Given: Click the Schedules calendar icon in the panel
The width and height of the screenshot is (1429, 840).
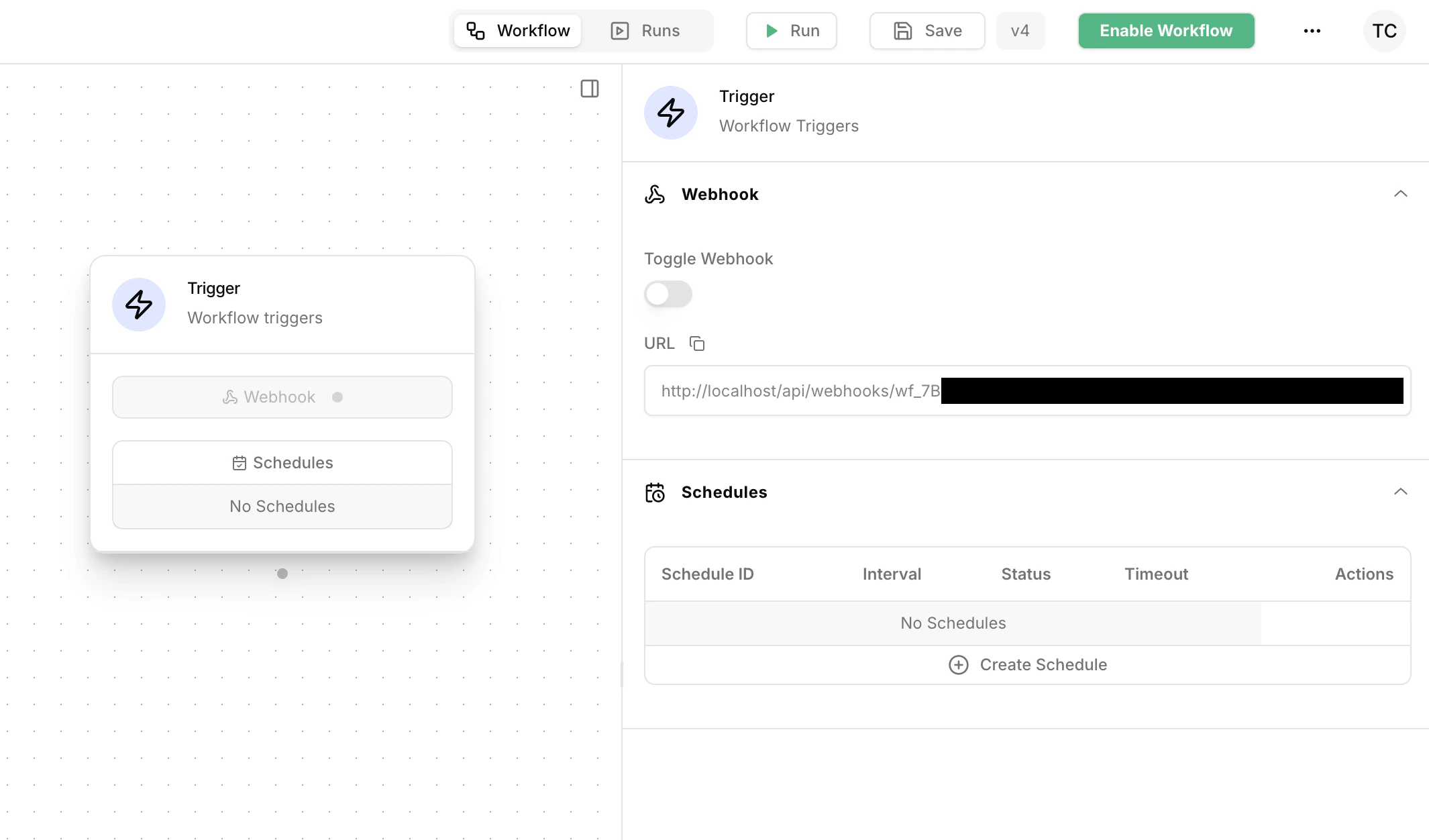Looking at the screenshot, I should pos(655,492).
